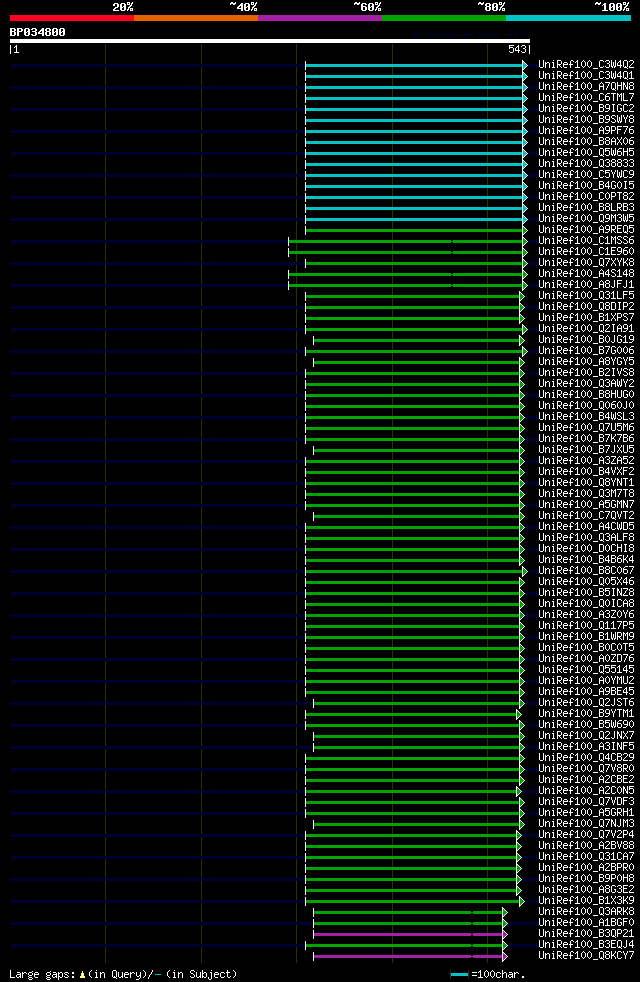Image resolution: width=640 pixels, height=982 pixels.
Task: Open the UniRef100_A9PF76 entry
Action: [x=586, y=130]
